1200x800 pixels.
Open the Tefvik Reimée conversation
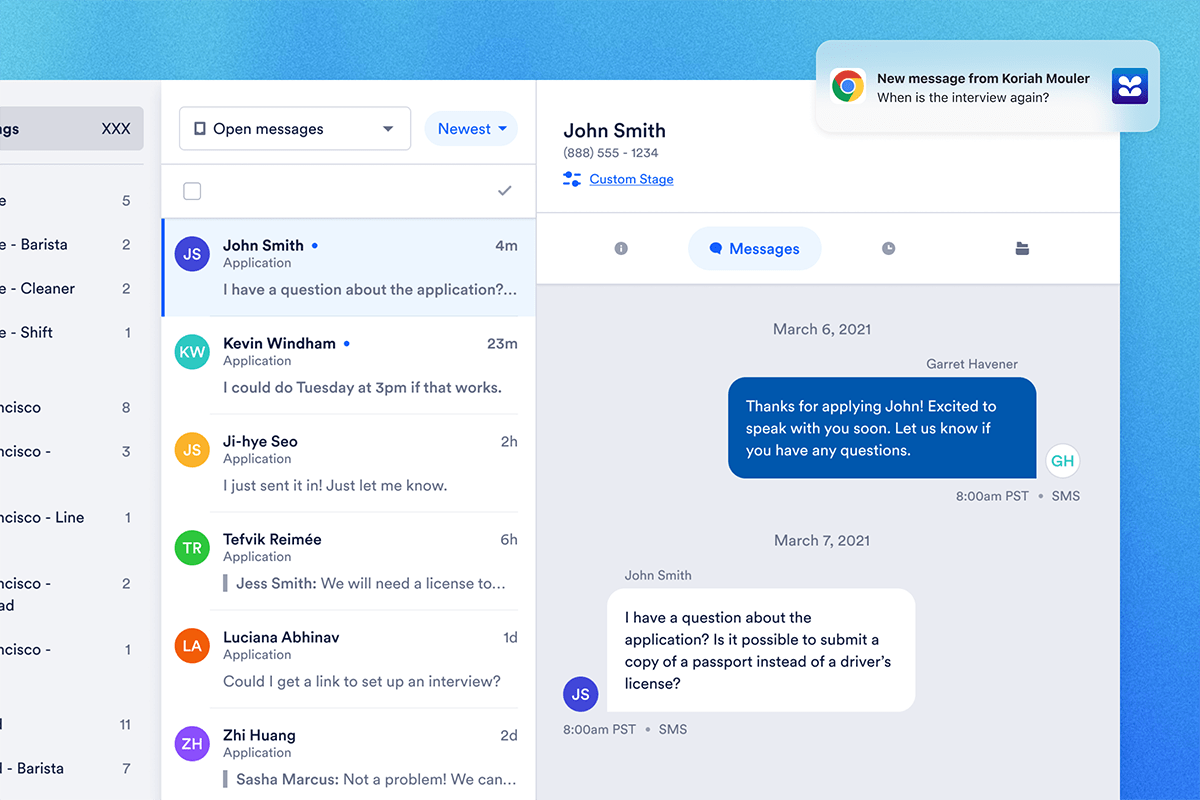pos(350,561)
